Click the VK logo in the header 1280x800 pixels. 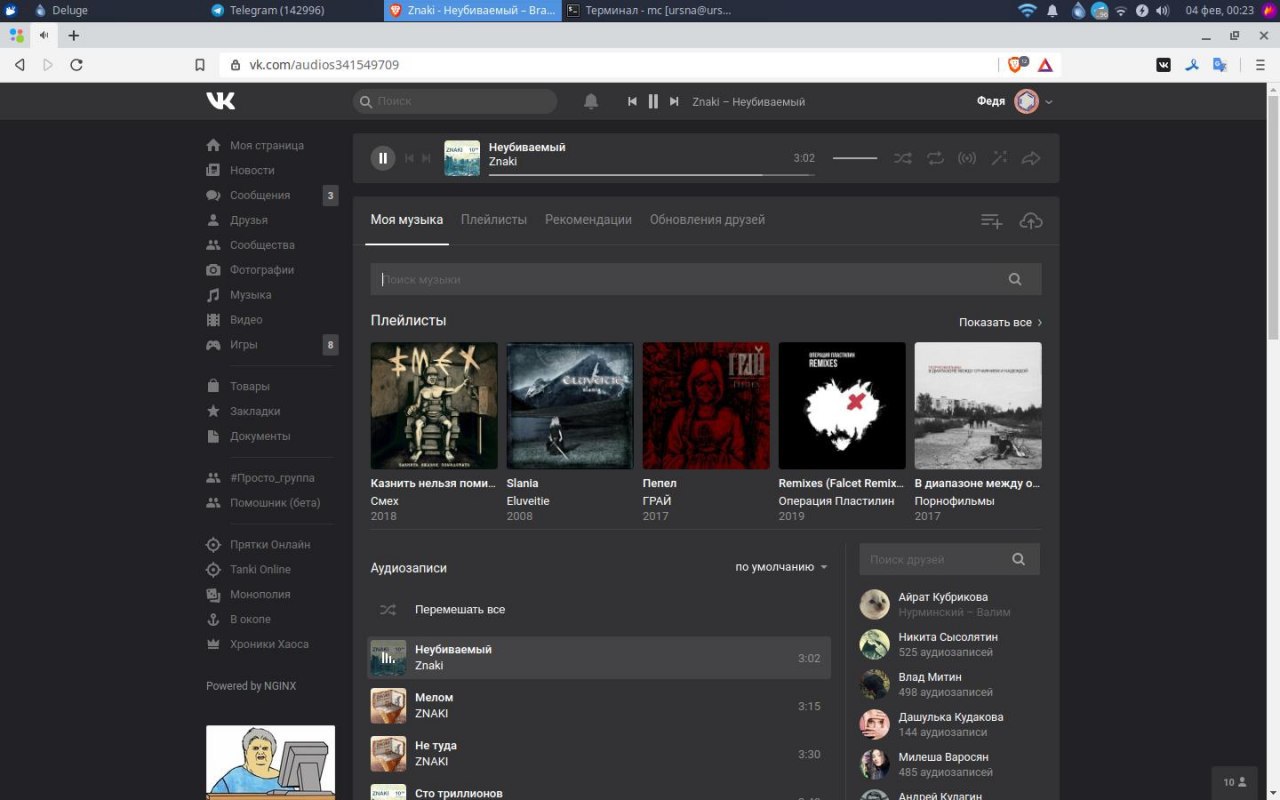coord(221,101)
